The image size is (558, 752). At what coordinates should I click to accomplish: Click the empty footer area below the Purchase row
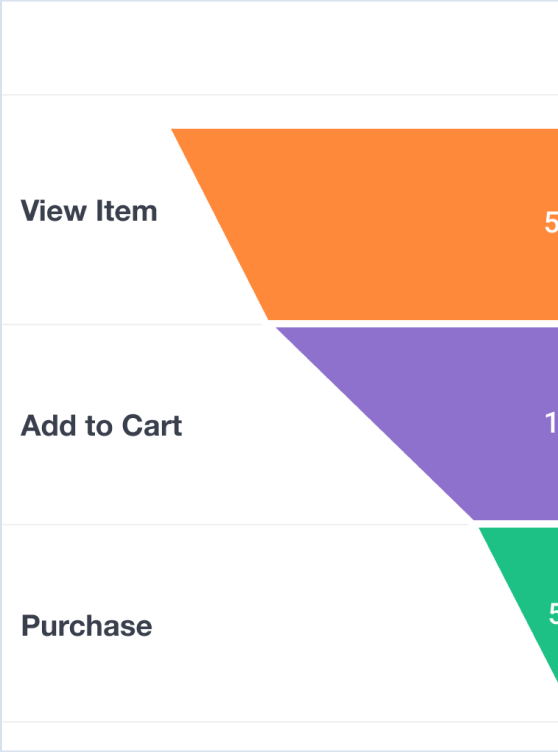click(x=280, y=736)
